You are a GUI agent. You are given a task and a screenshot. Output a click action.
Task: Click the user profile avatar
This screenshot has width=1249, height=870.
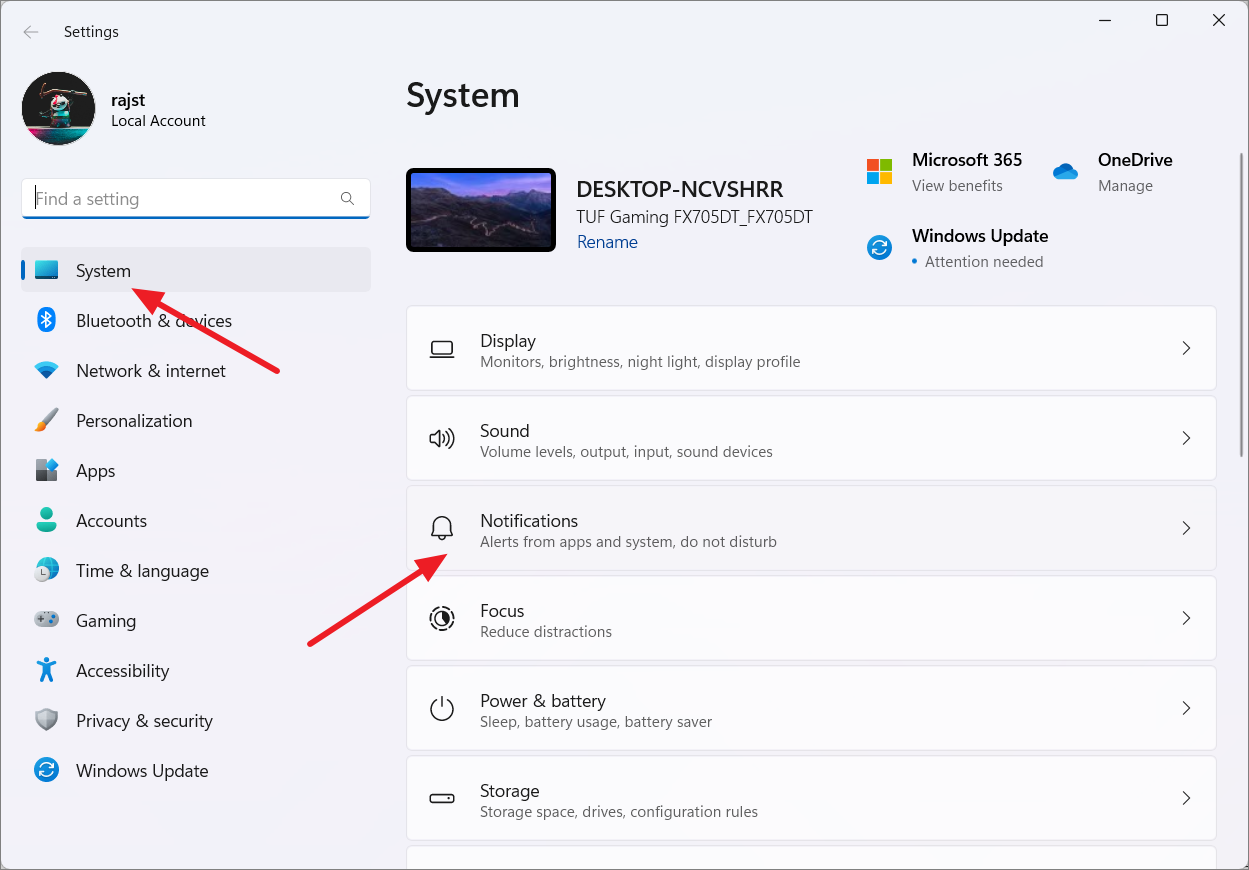[59, 108]
